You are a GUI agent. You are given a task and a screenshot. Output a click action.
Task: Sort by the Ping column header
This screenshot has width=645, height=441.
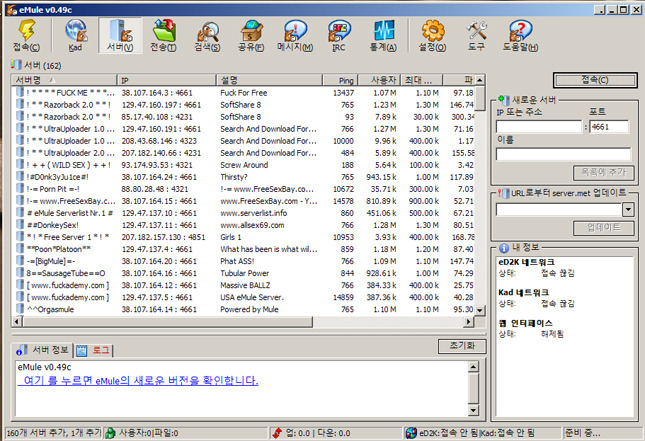[341, 80]
